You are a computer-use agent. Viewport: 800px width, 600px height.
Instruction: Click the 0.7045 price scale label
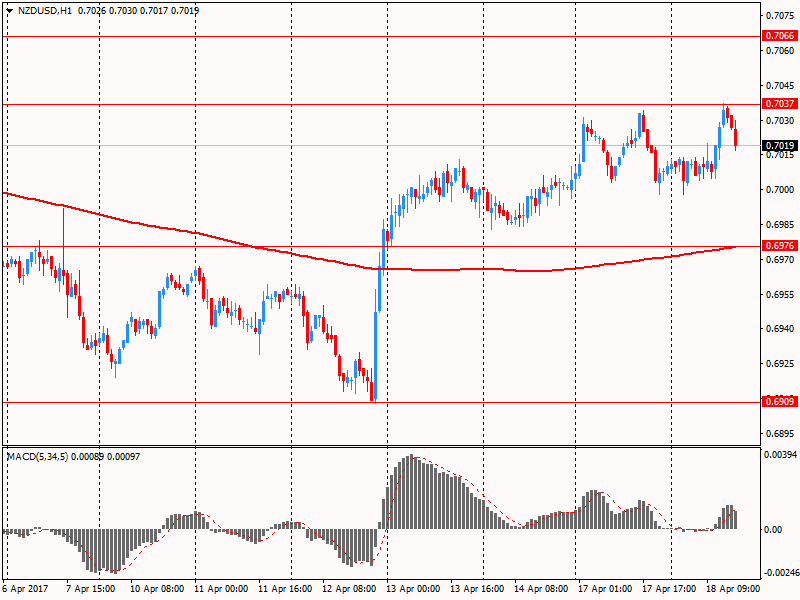tap(780, 85)
